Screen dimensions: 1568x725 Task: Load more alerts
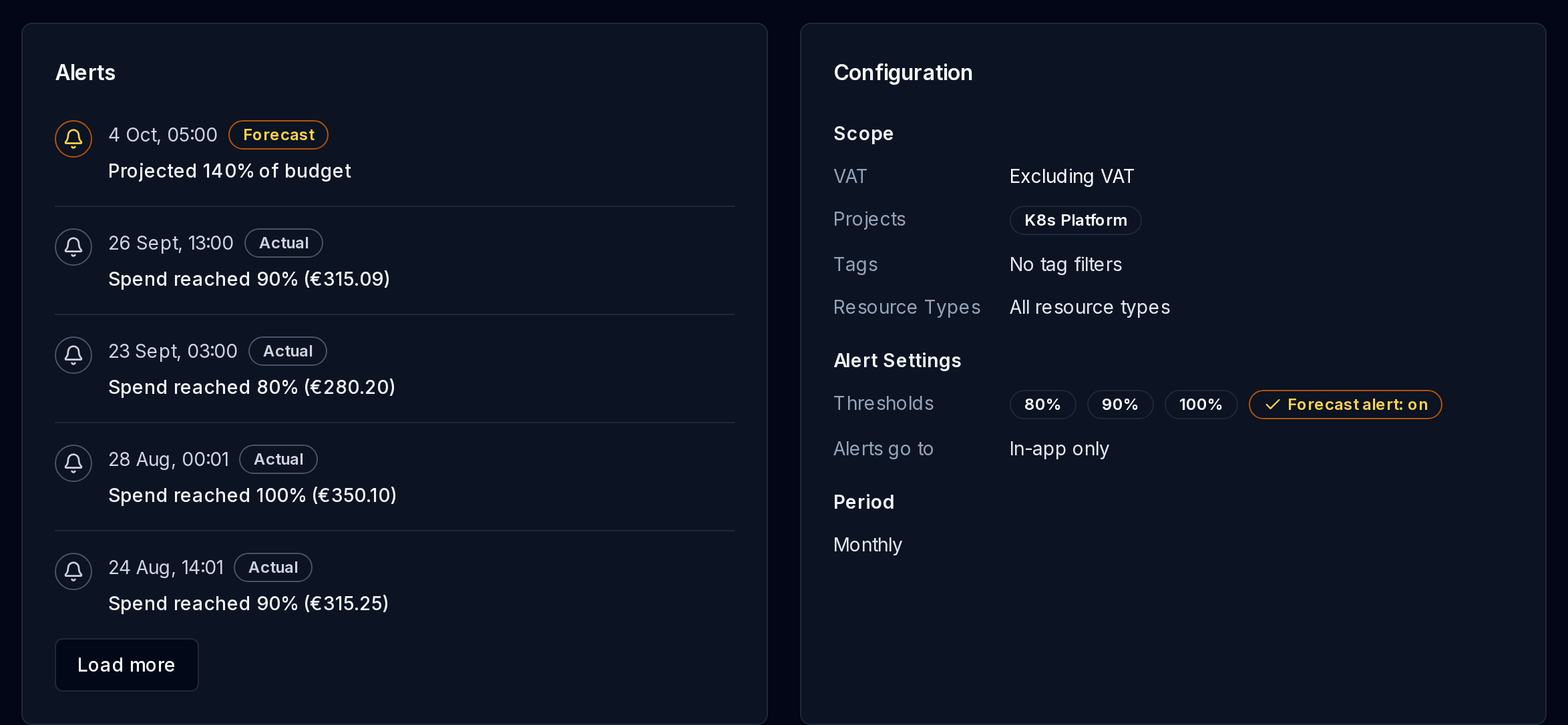[127, 665]
